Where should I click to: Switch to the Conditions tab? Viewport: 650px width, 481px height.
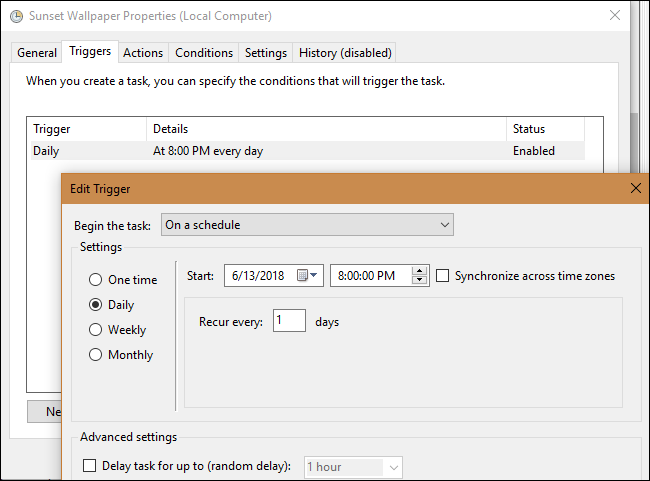[x=204, y=53]
